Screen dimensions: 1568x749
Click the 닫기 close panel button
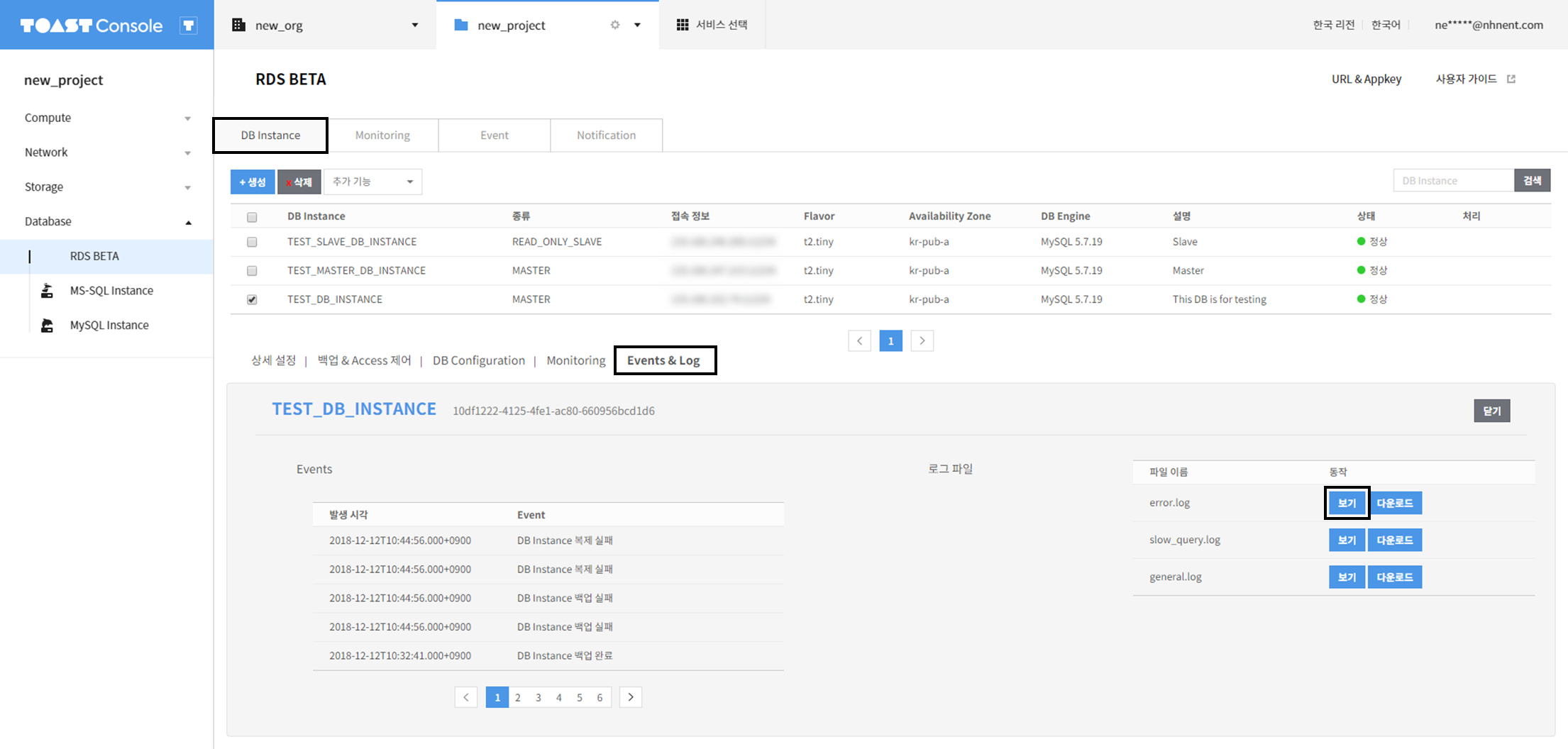(1492, 411)
